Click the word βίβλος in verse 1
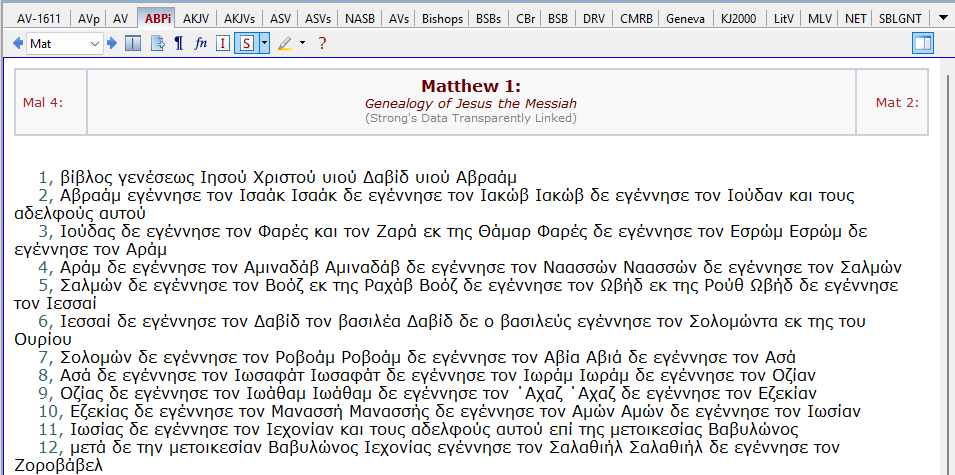The image size is (955, 475). pos(85,178)
